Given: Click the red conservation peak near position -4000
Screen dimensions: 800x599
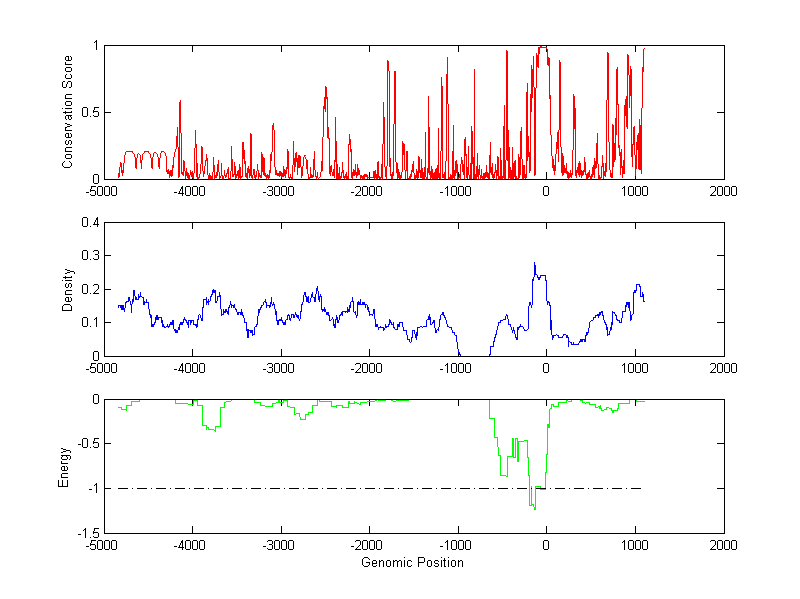Looking at the screenshot, I should [180, 102].
